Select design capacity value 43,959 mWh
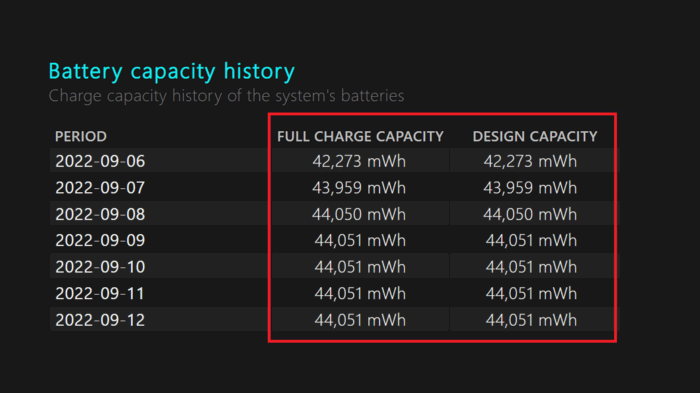 click(x=530, y=188)
